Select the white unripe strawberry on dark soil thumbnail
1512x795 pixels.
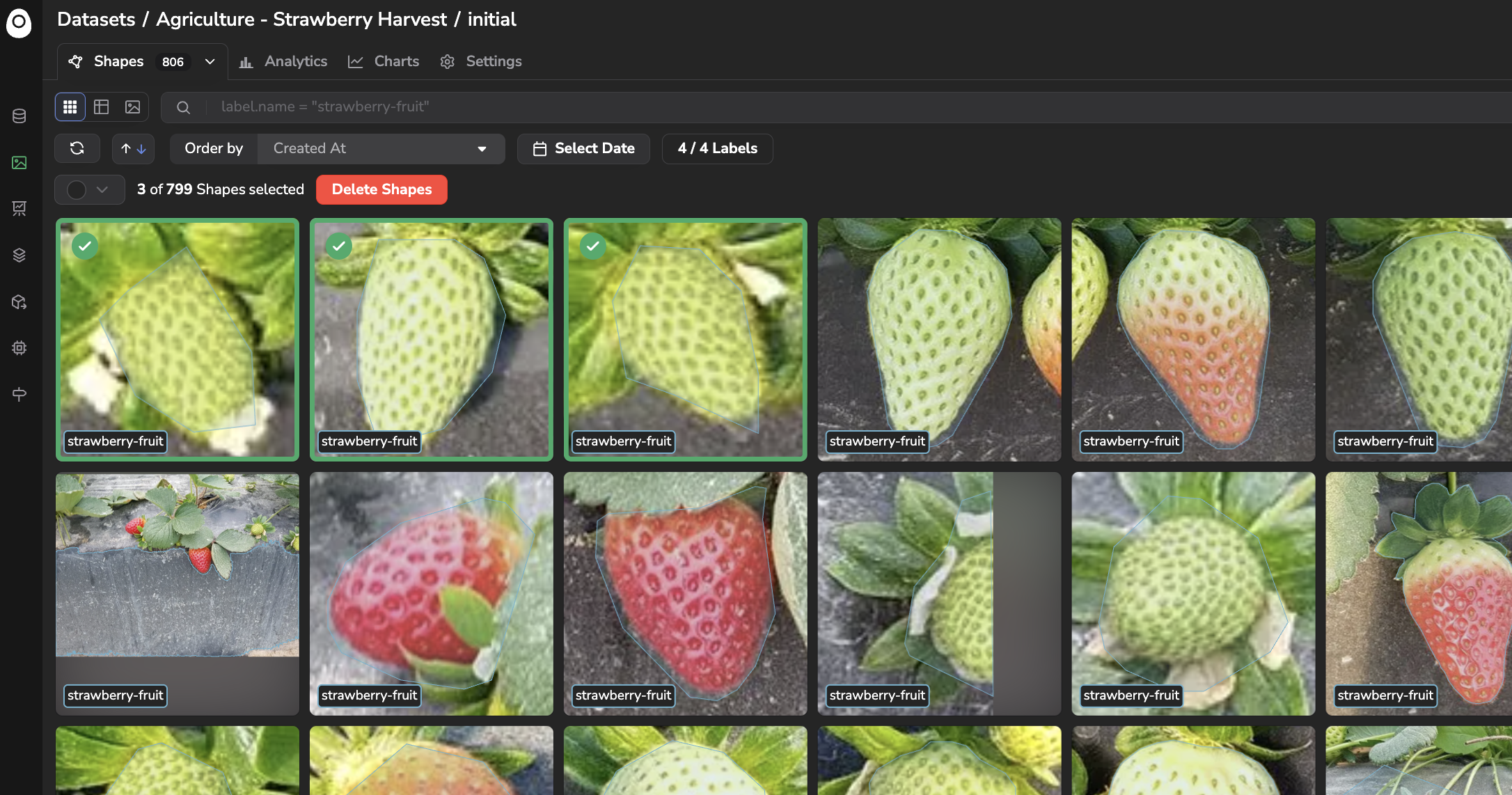coord(939,340)
